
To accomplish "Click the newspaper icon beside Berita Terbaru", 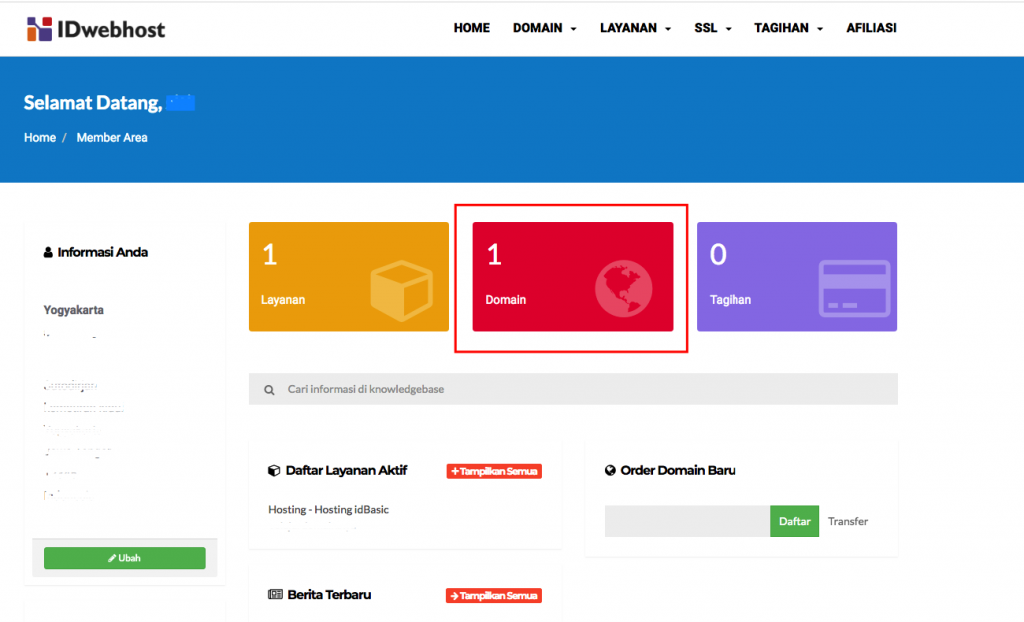I will tap(274, 595).
